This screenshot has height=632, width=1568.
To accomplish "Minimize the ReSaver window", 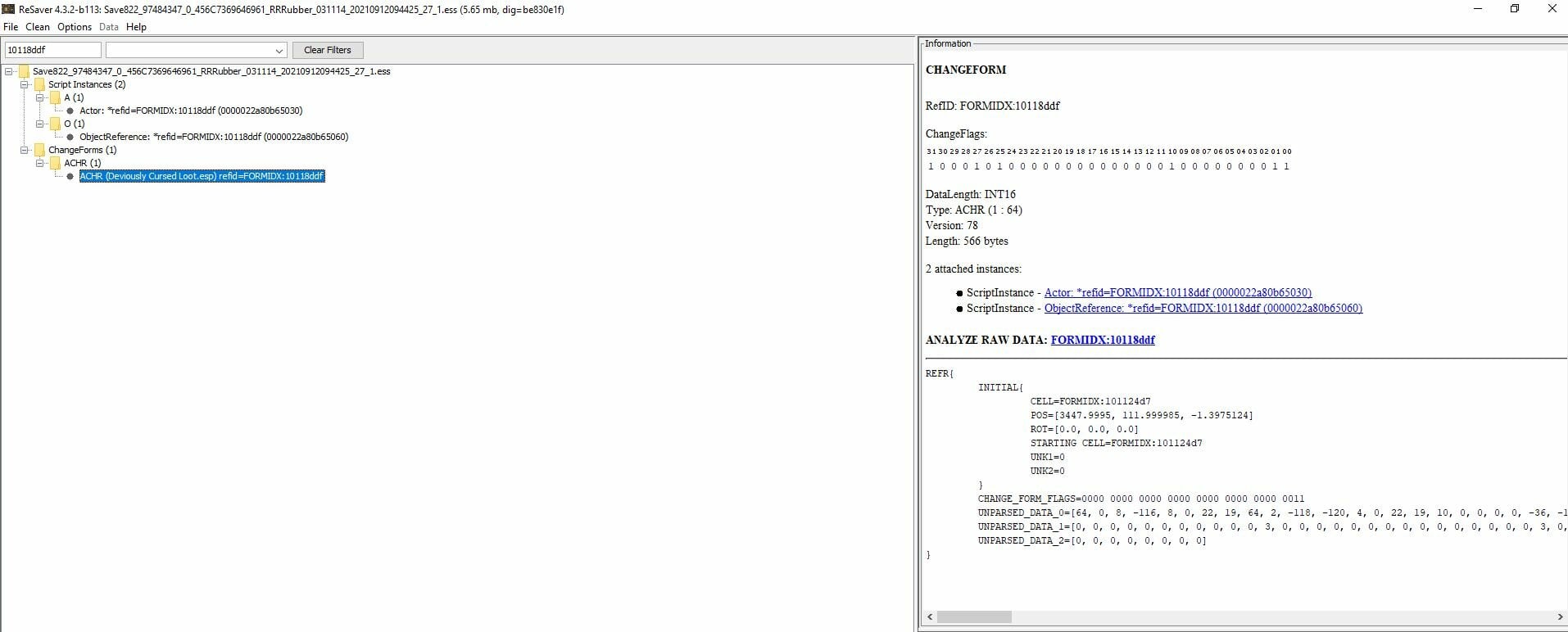I will [1478, 9].
